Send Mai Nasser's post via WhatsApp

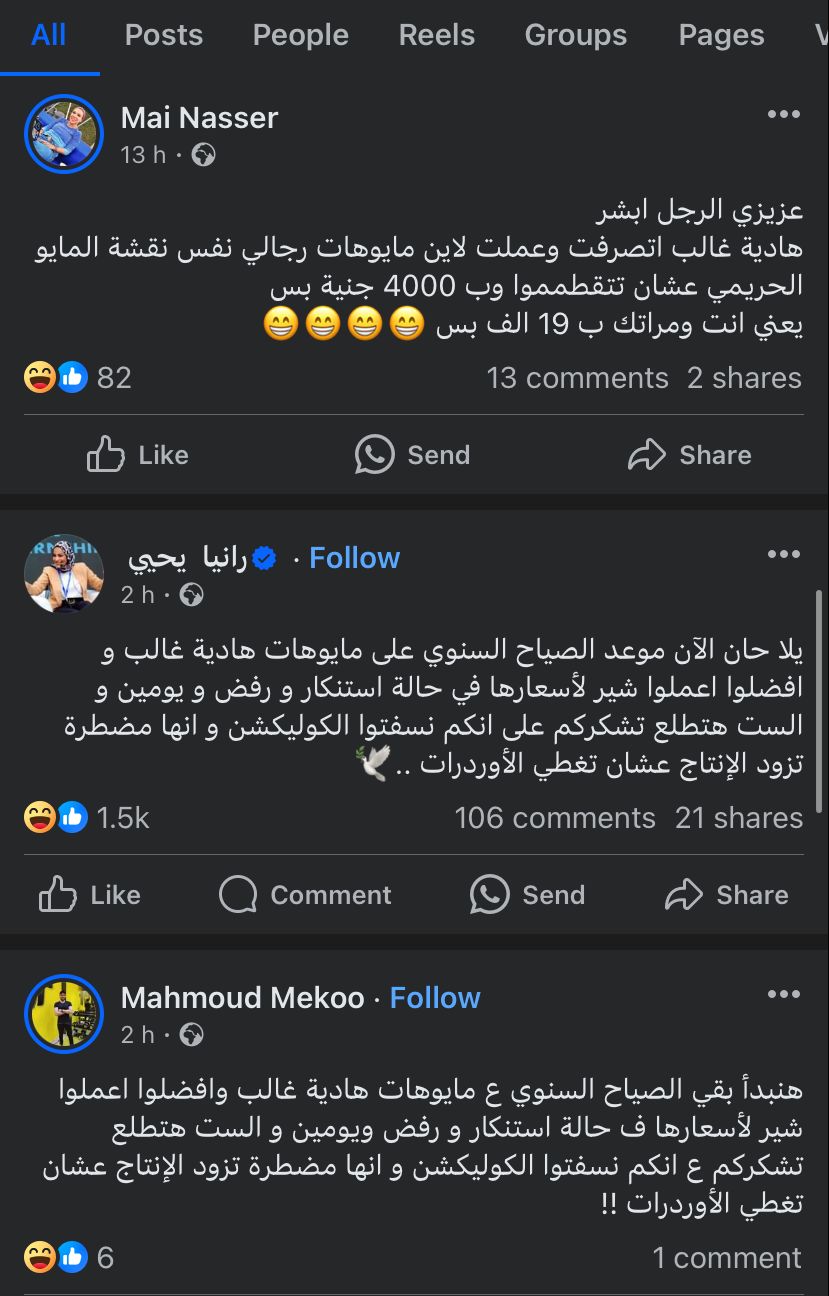(x=413, y=455)
